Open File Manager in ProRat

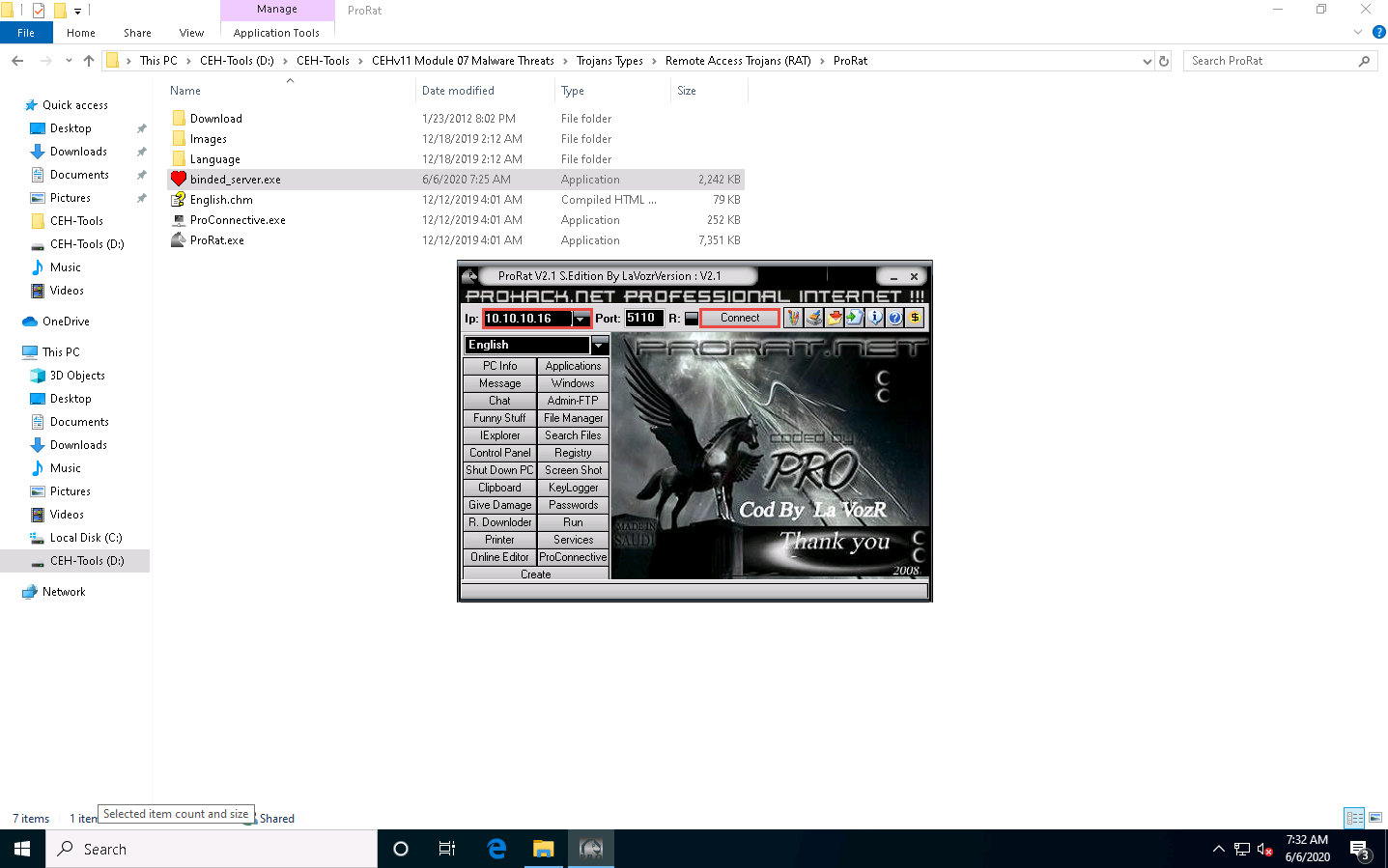click(573, 418)
